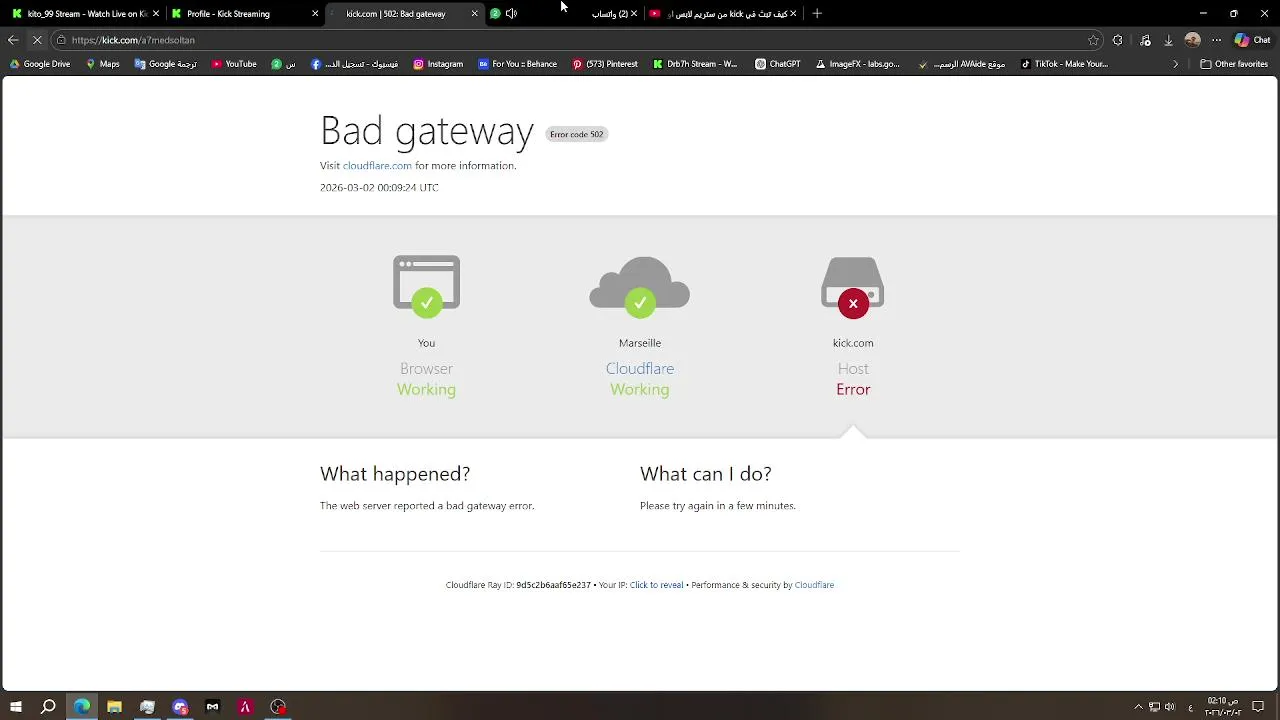Click the Microsoft Edge taskbar icon
1280x720 pixels.
(81, 707)
